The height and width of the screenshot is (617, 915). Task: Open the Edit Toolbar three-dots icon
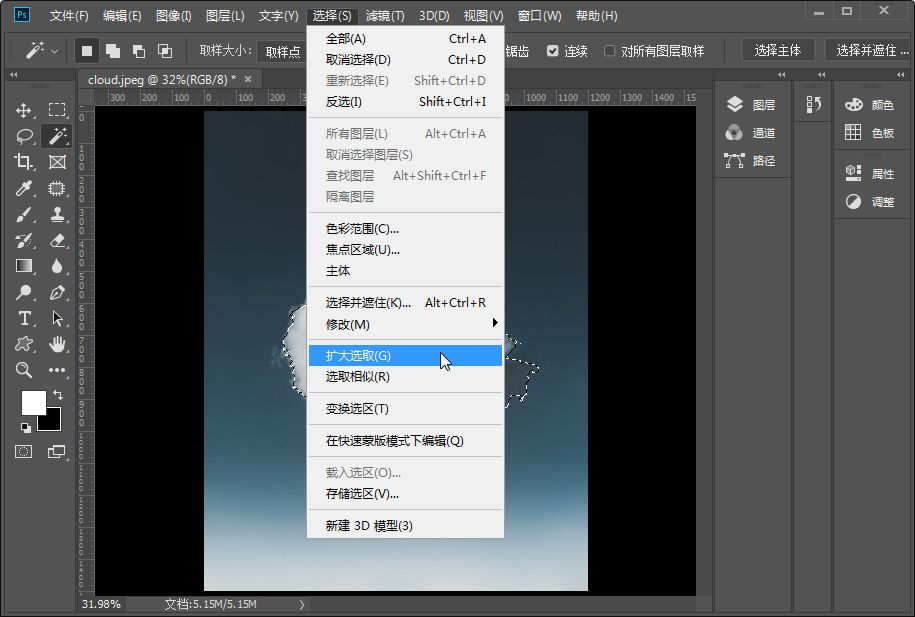[57, 369]
